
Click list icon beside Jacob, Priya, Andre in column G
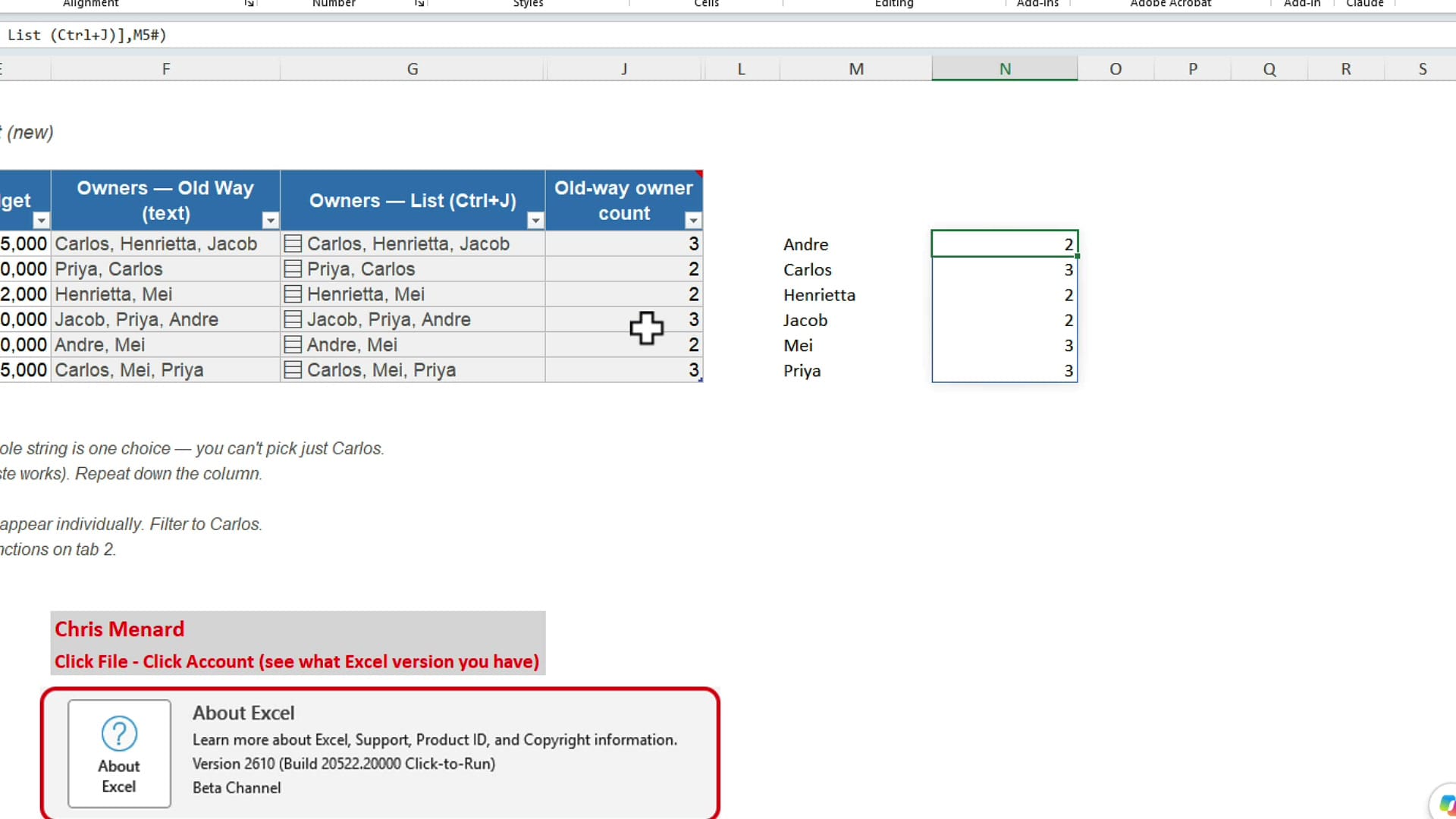[x=293, y=319]
